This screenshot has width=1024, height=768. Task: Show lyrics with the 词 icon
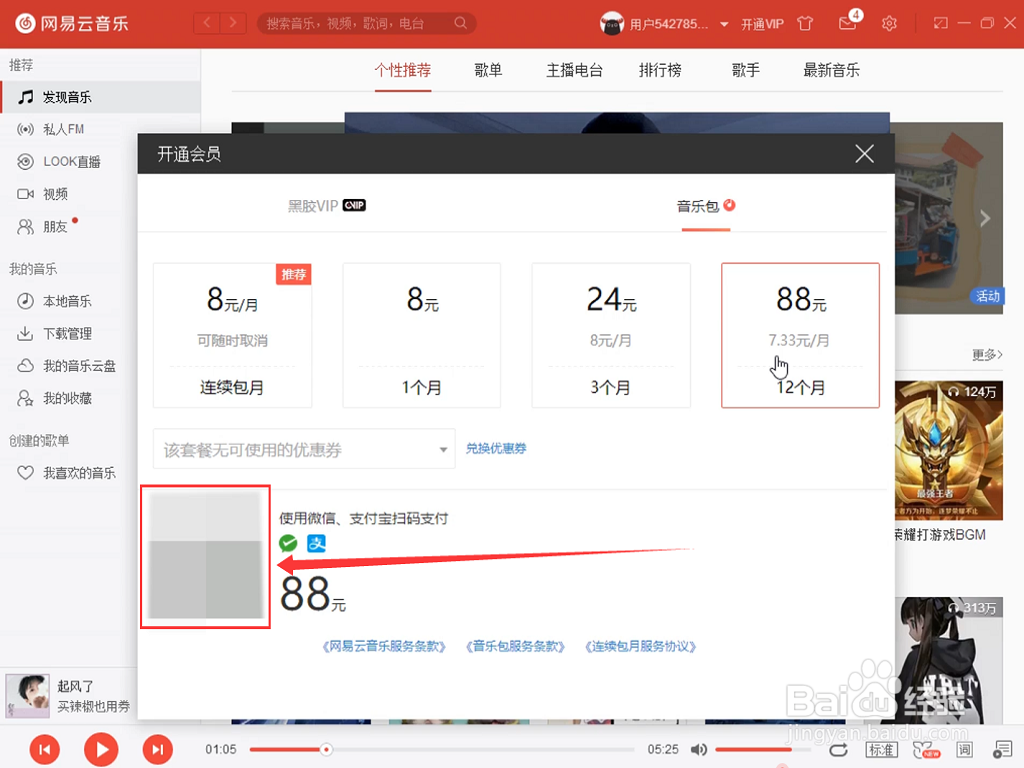tap(964, 749)
